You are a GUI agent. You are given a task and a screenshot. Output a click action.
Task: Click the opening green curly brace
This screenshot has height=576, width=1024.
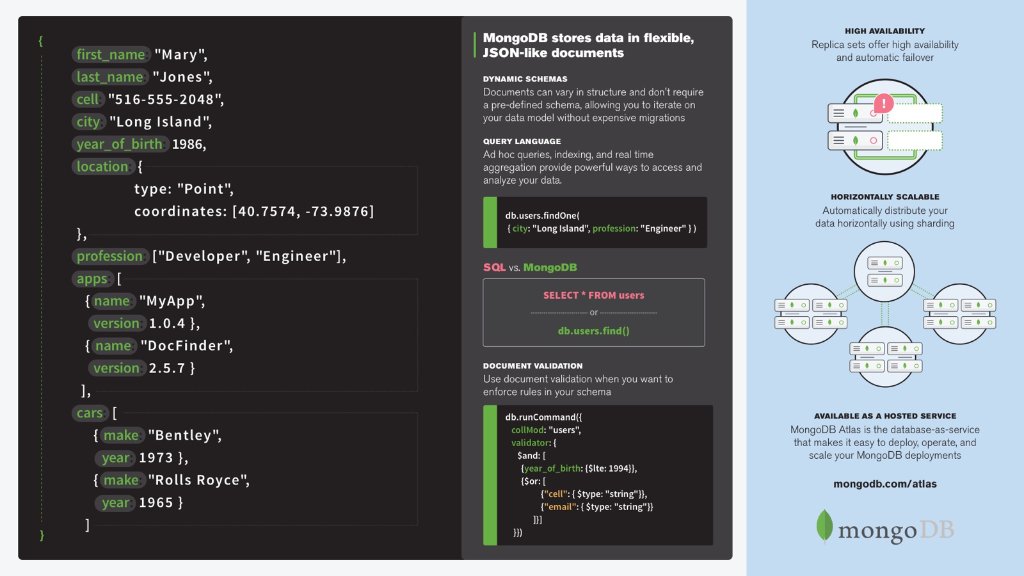tap(40, 40)
